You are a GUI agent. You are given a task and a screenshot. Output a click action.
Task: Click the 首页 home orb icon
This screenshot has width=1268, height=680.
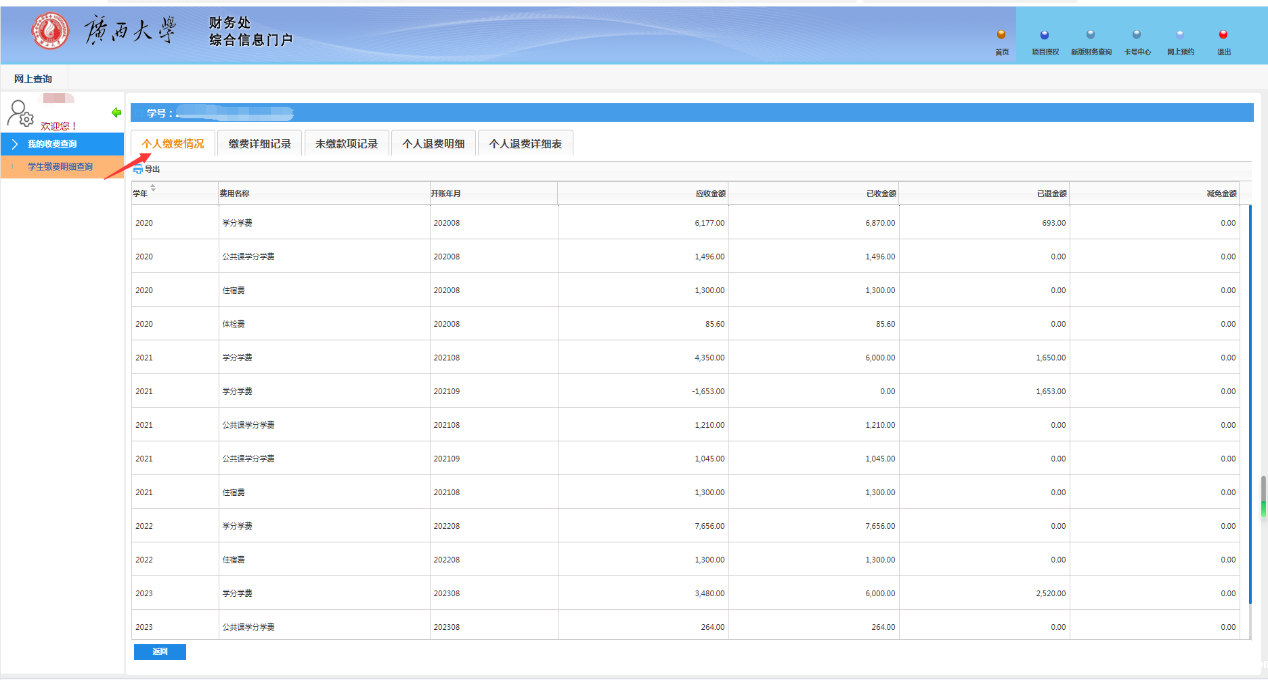(1001, 35)
